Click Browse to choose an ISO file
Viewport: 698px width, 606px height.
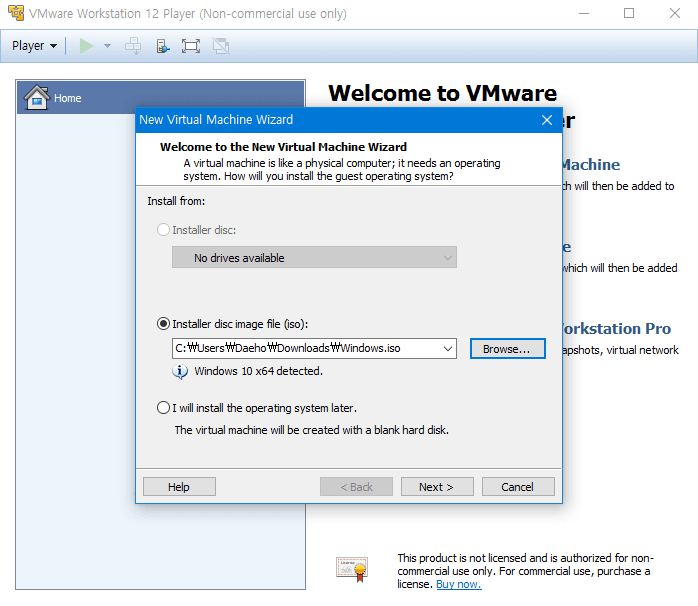coord(507,349)
